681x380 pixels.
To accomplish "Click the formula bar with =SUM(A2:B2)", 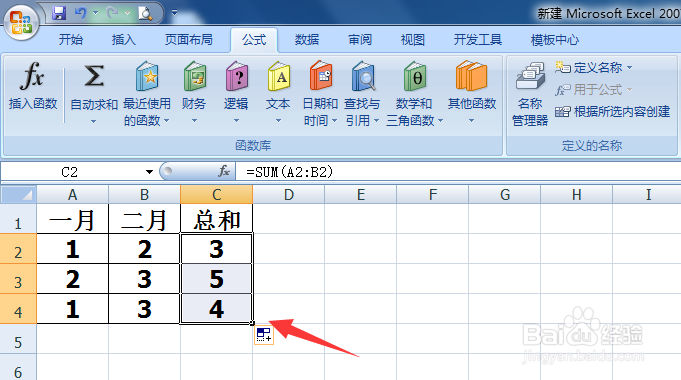I will [459, 172].
